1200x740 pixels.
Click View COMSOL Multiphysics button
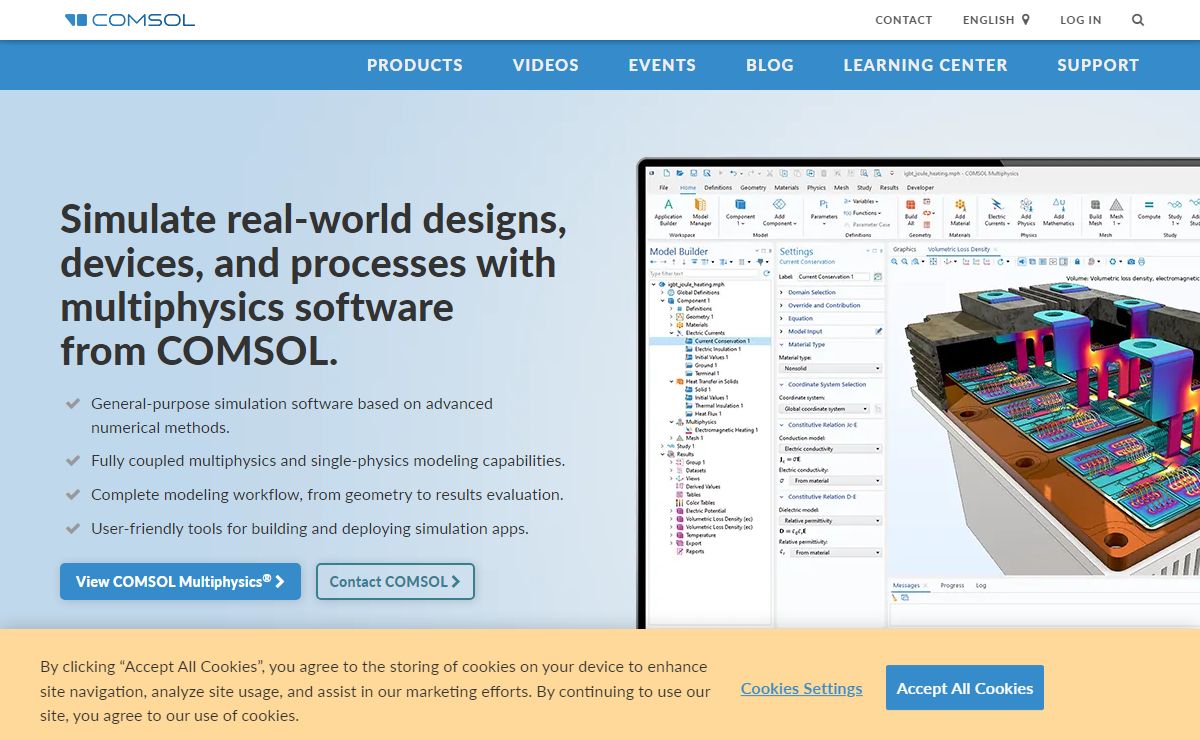tap(180, 581)
